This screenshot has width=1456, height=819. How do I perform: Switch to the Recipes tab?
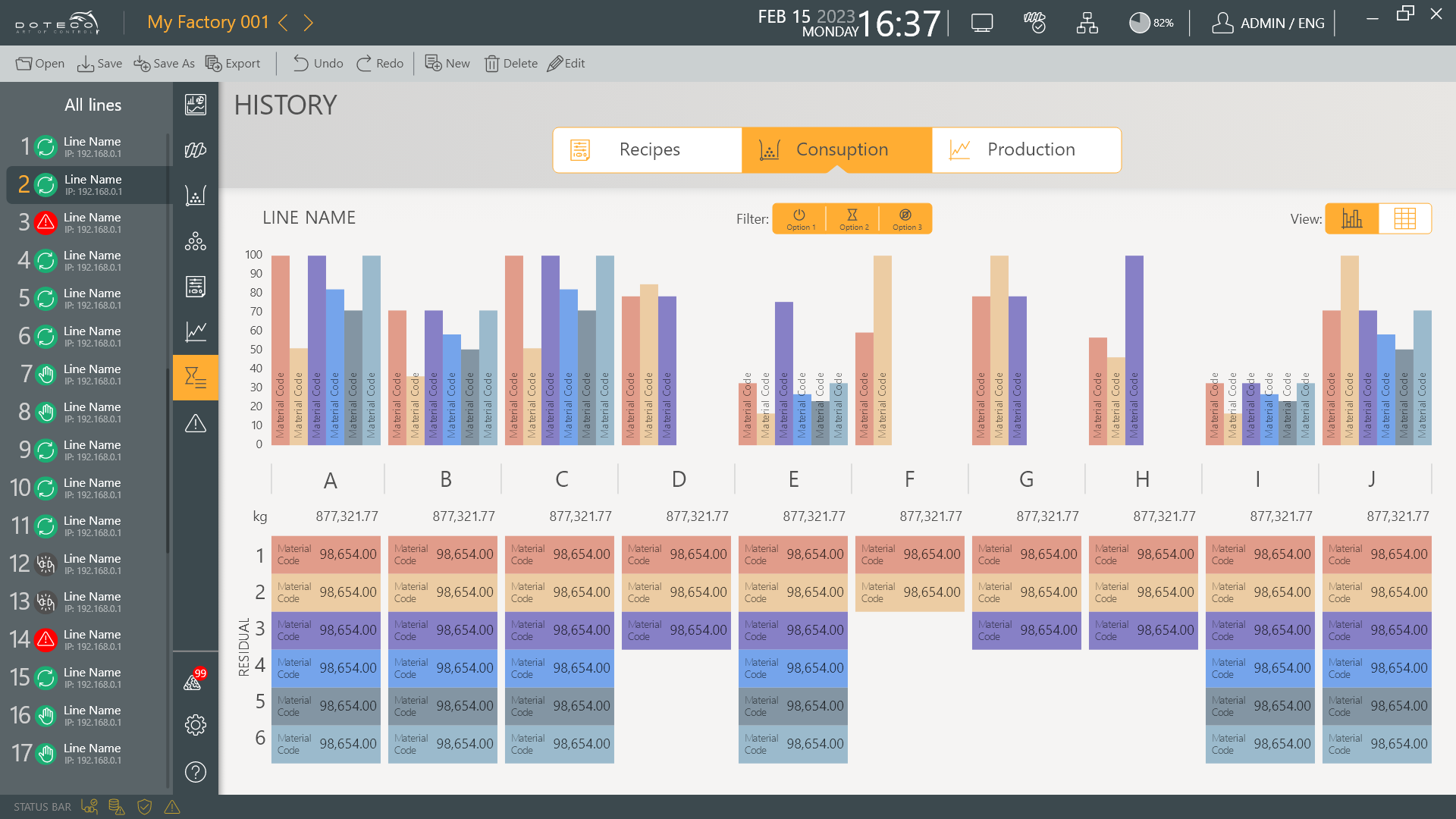coord(648,149)
